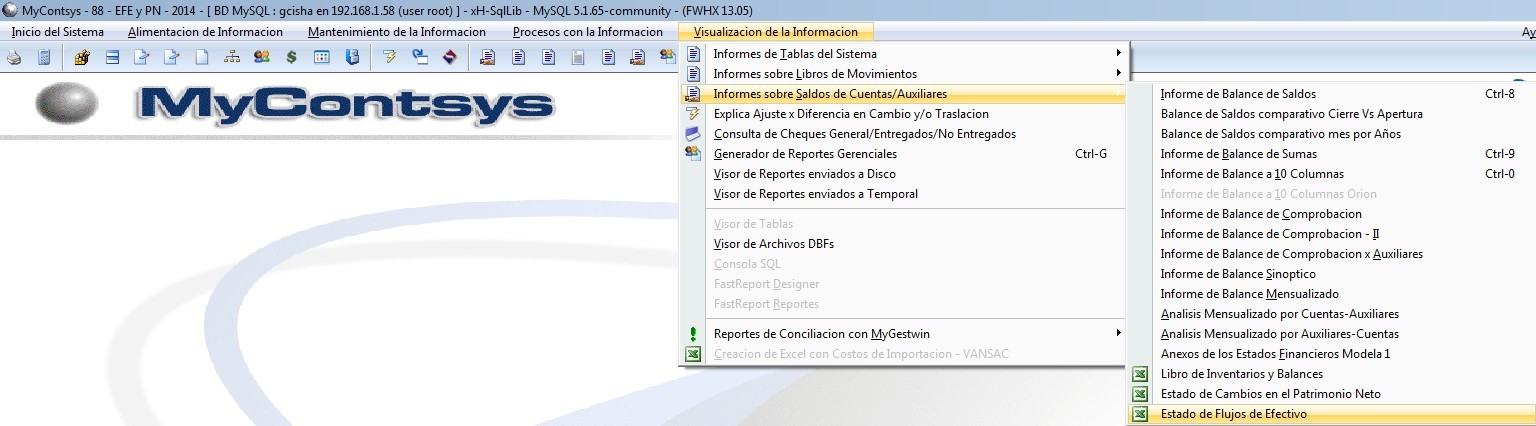Image resolution: width=1536 pixels, height=426 pixels.
Task: Select Anexos de los Estados Financieros Modela 1
Action: (1332, 354)
